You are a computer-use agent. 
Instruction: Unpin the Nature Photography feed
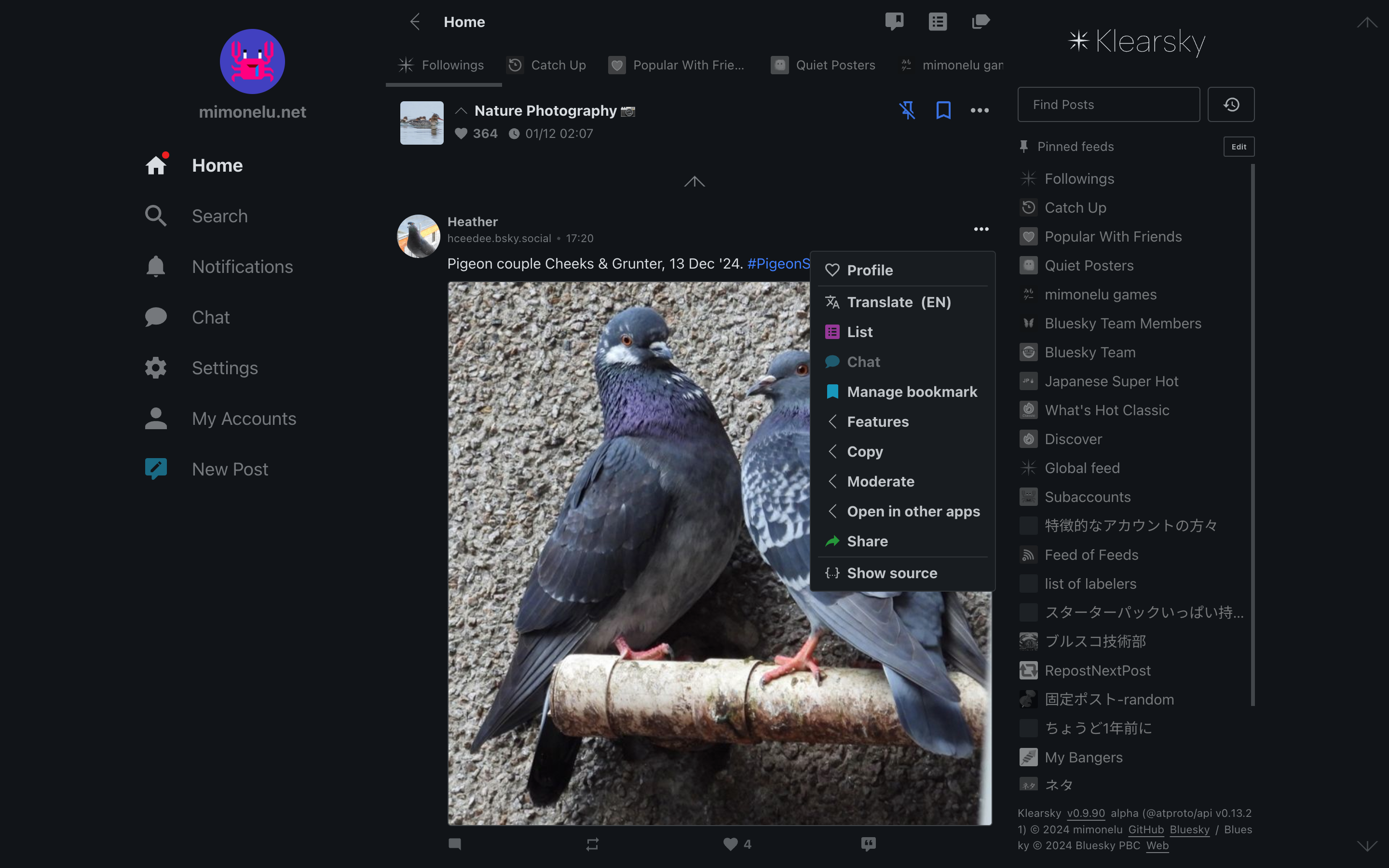coord(907,110)
